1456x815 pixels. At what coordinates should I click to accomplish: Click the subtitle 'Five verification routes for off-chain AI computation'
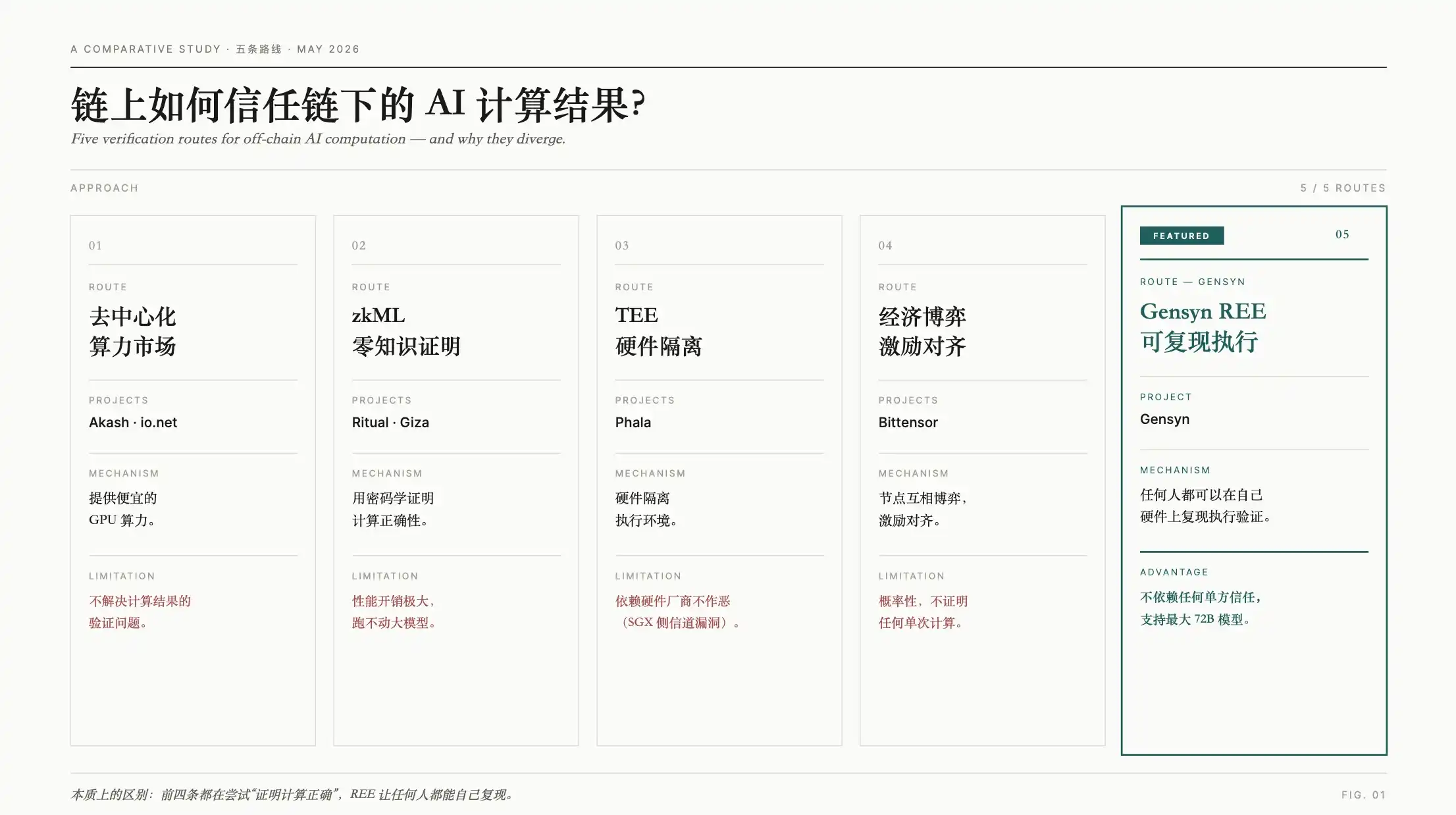pyautogui.click(x=238, y=139)
